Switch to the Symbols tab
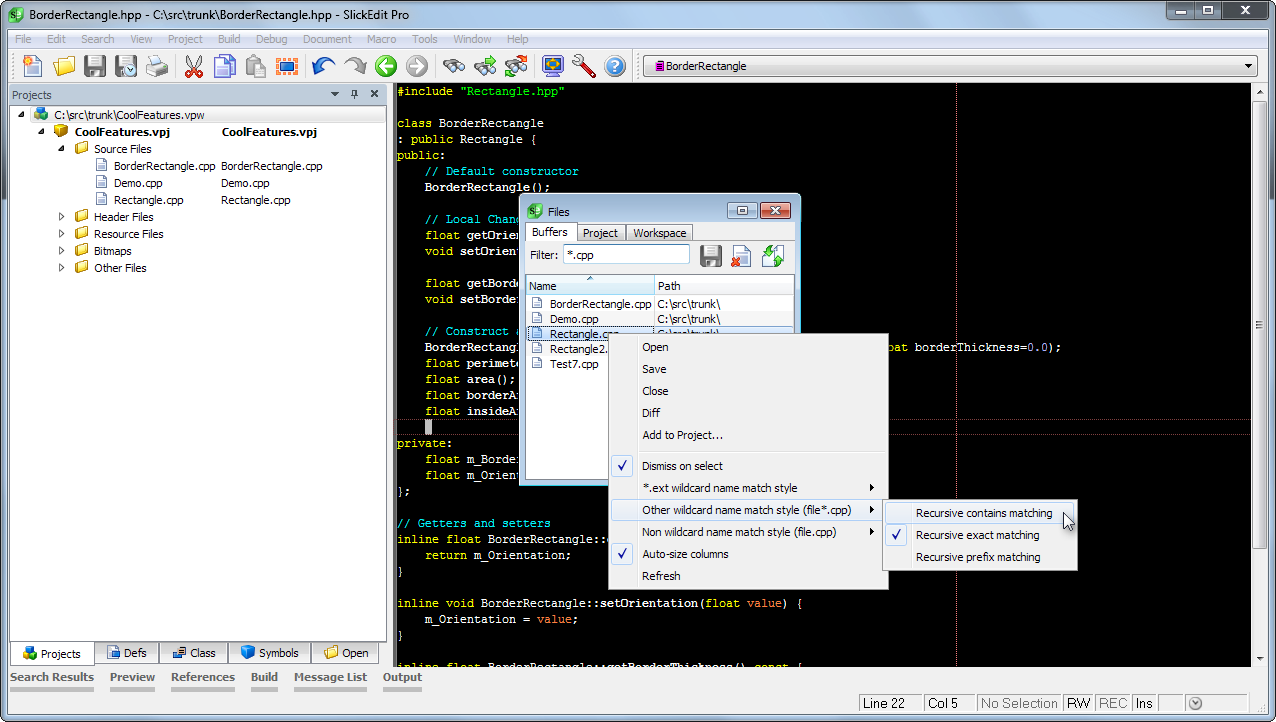This screenshot has width=1276, height=722. [x=270, y=653]
